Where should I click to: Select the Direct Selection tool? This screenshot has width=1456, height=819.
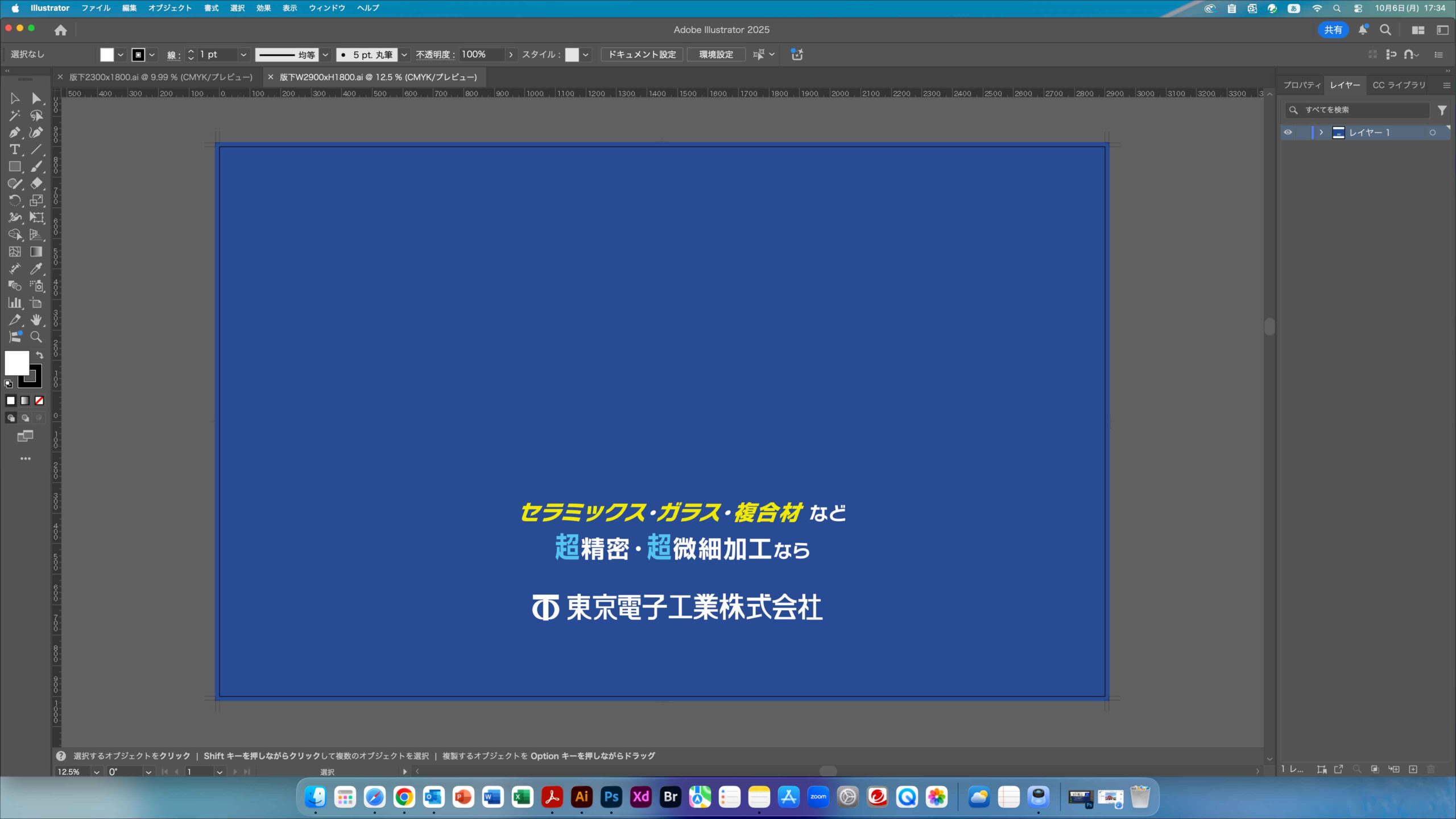(36, 98)
